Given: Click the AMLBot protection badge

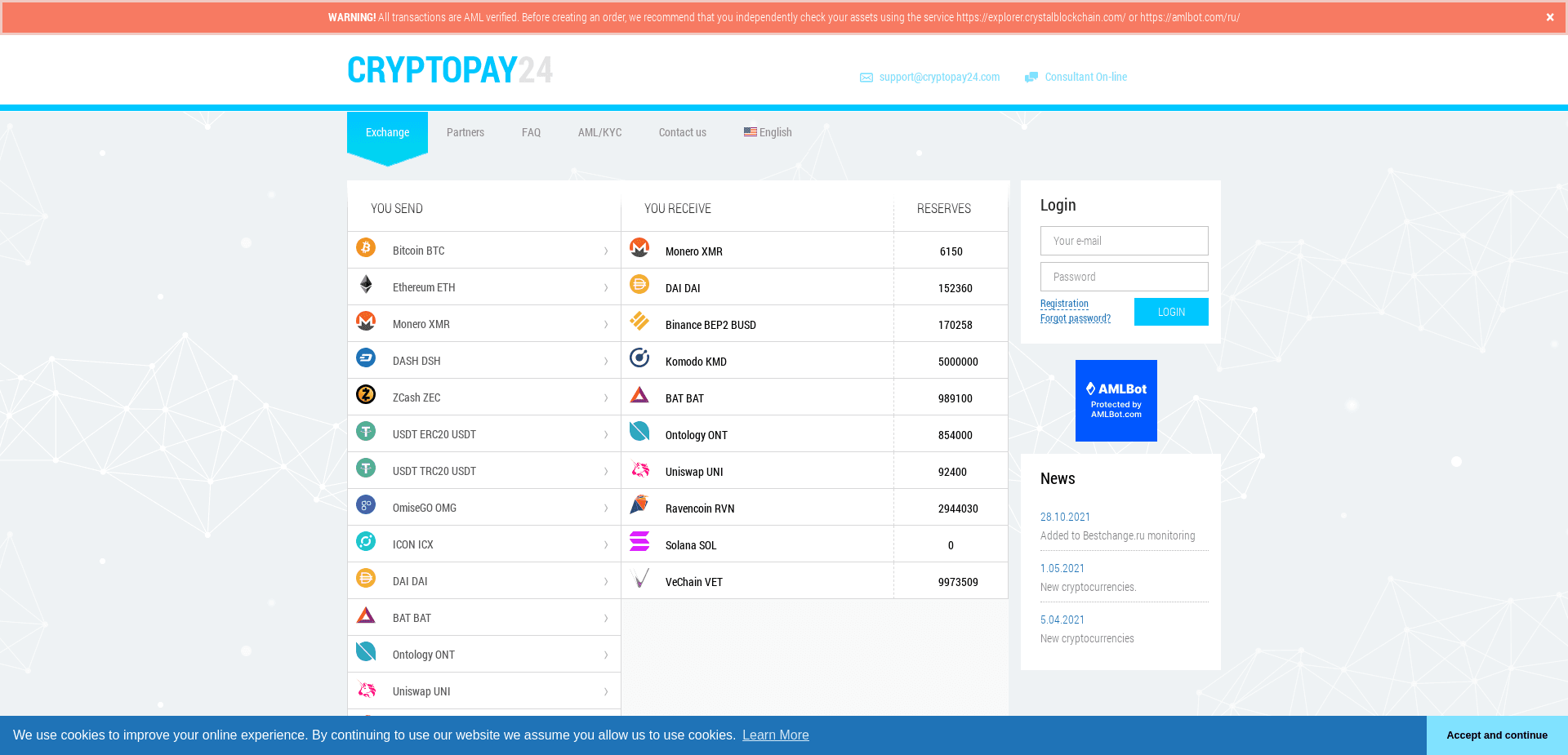Looking at the screenshot, I should click(1116, 401).
